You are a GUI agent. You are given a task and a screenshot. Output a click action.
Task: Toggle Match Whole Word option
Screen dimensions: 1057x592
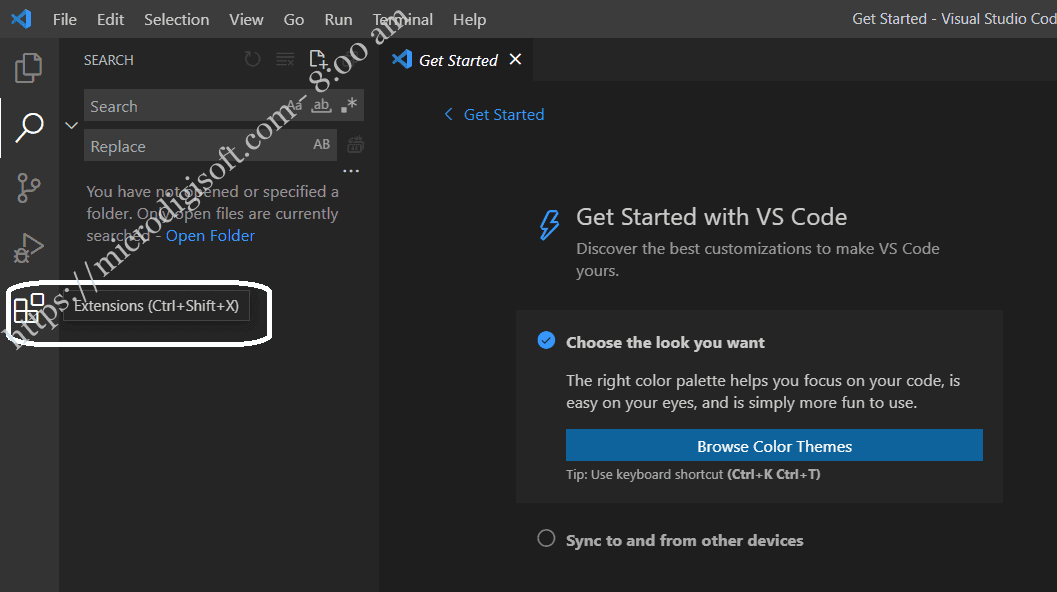[322, 105]
